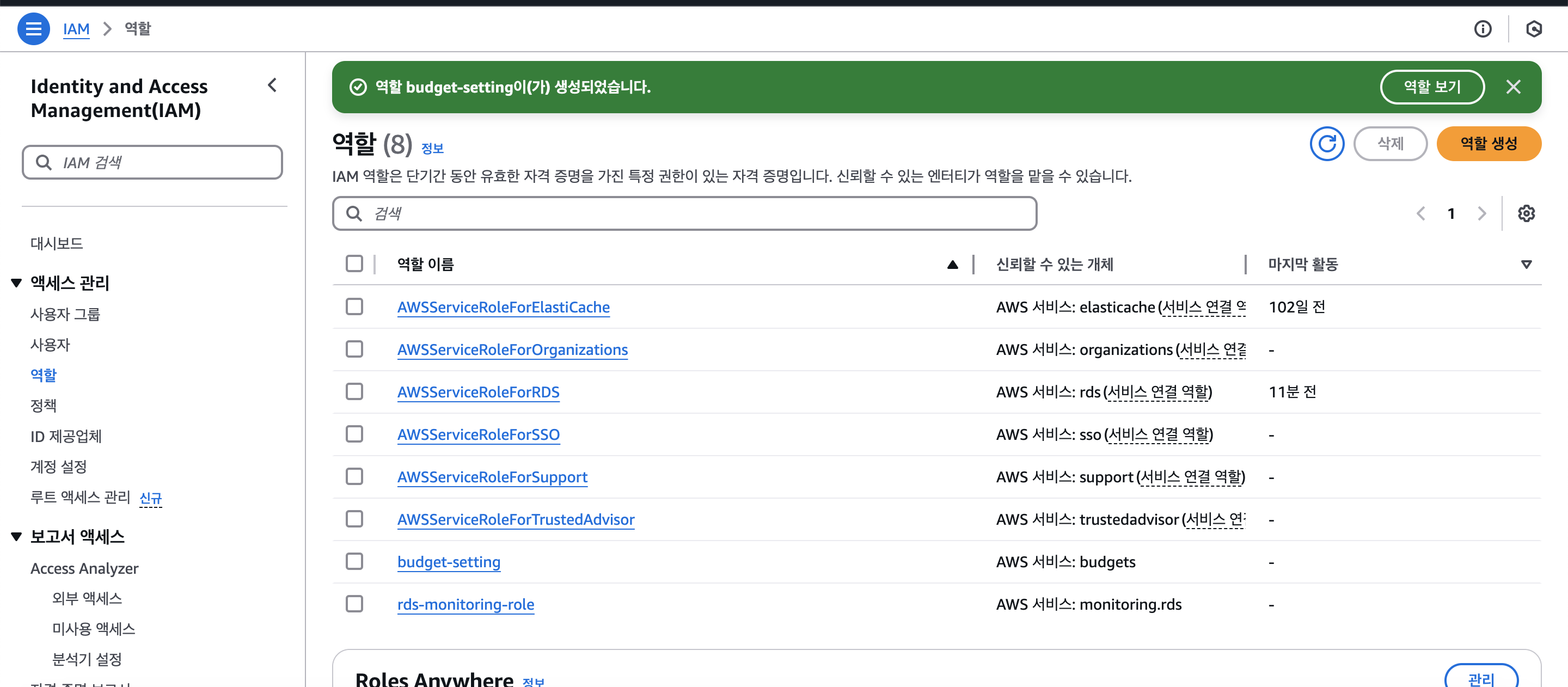Click the info circle icon in header
This screenshot has width=1568, height=687.
click(x=1482, y=29)
